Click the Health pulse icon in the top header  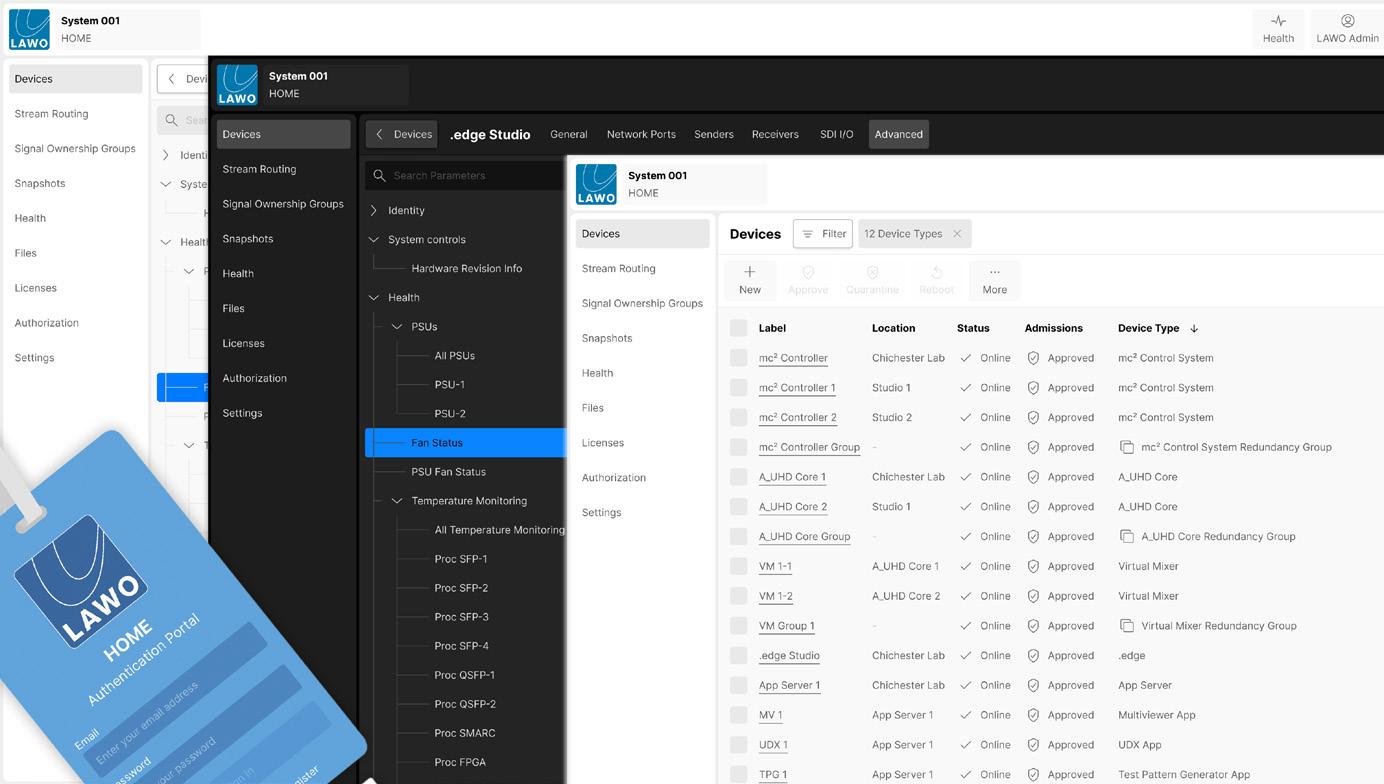tap(1278, 20)
